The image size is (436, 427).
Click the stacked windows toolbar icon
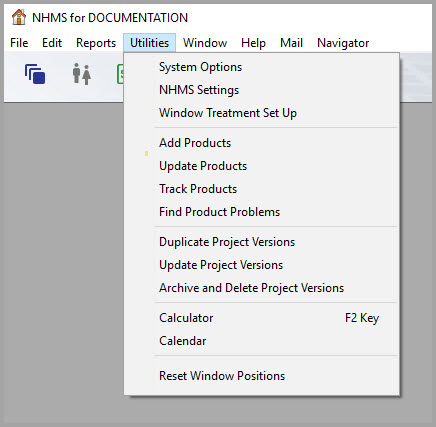(35, 74)
